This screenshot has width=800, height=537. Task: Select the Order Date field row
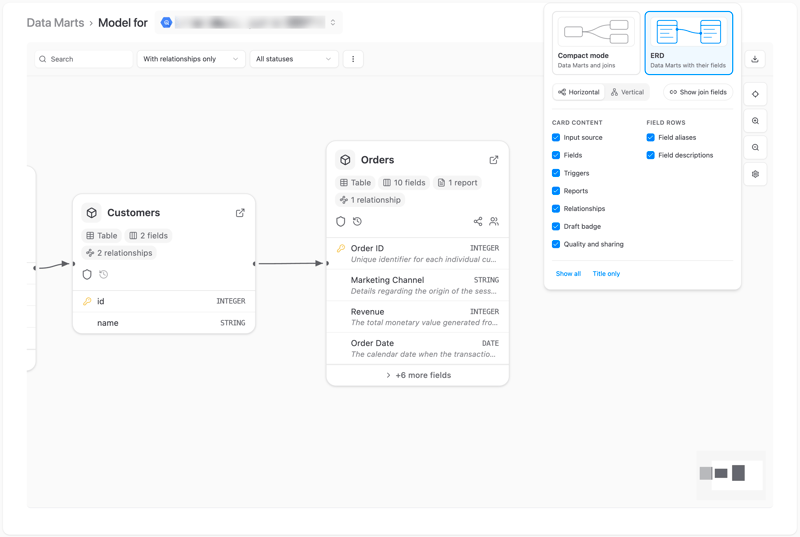coord(418,349)
